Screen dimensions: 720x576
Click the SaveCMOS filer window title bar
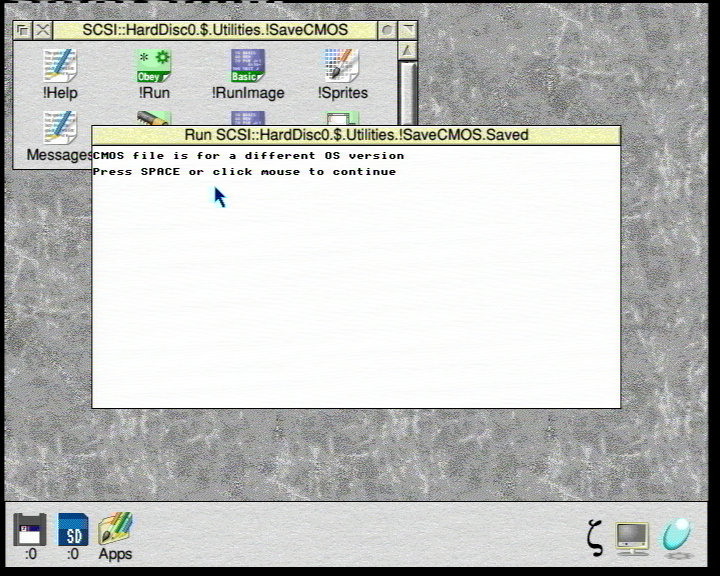pos(215,30)
